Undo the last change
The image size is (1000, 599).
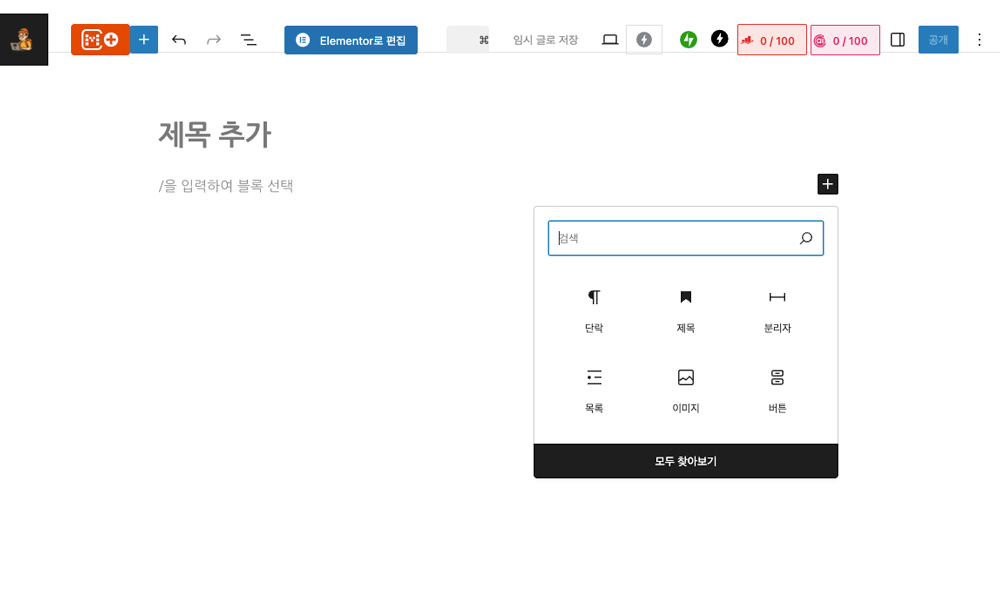[x=179, y=40]
